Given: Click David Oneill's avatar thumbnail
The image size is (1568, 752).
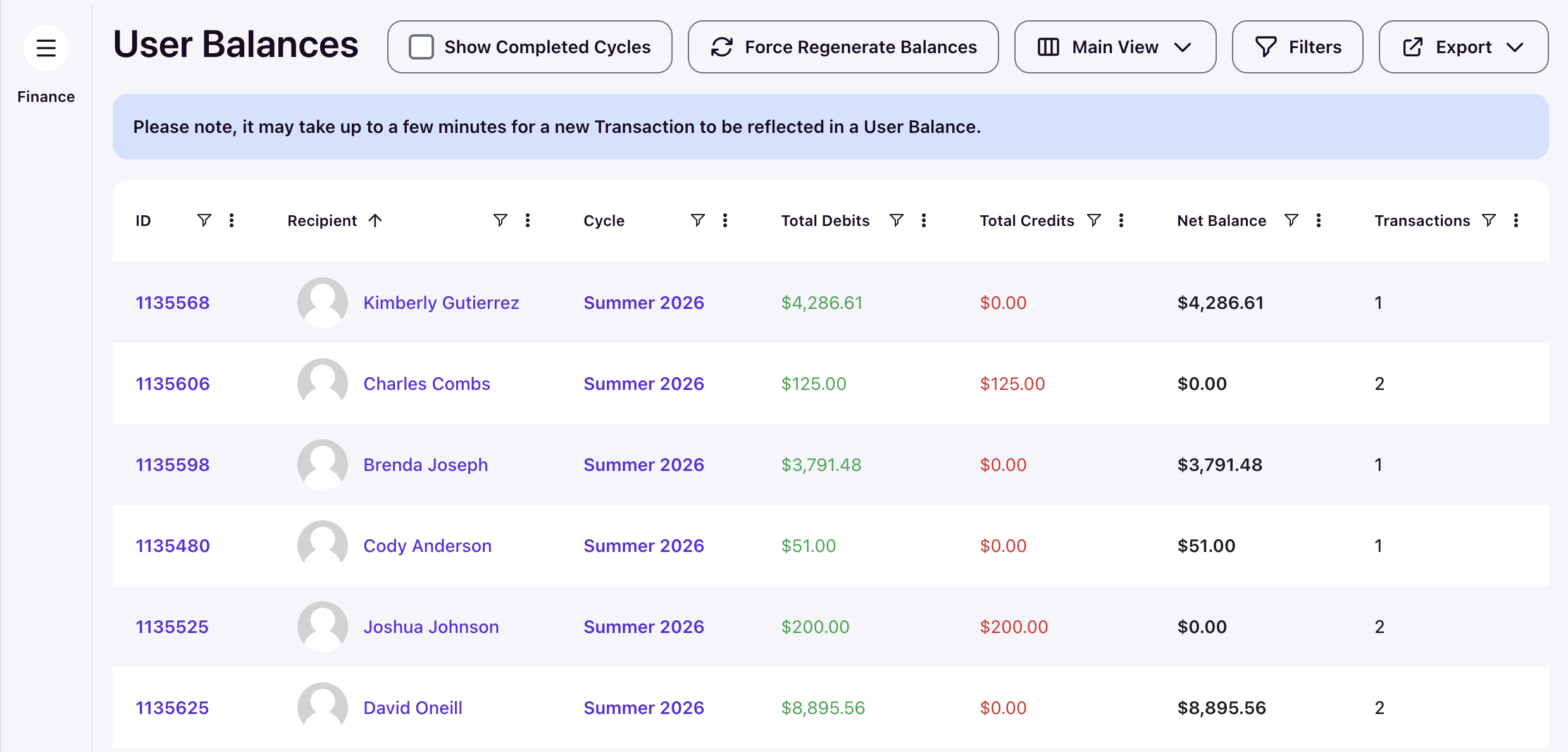Looking at the screenshot, I should coord(323,708).
